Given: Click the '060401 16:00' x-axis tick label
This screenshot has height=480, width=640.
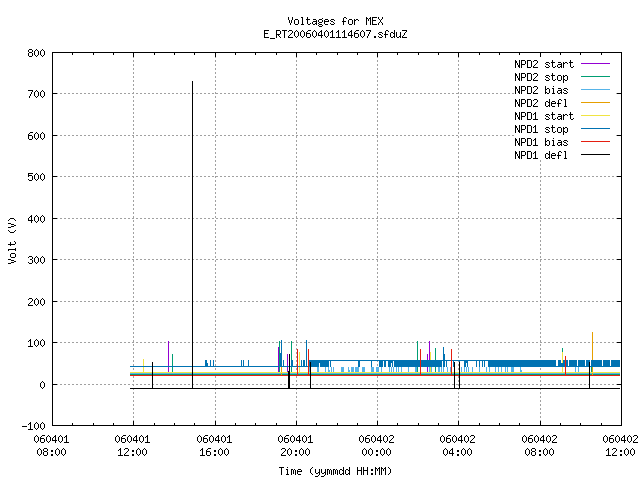Looking at the screenshot, I should [214, 446].
